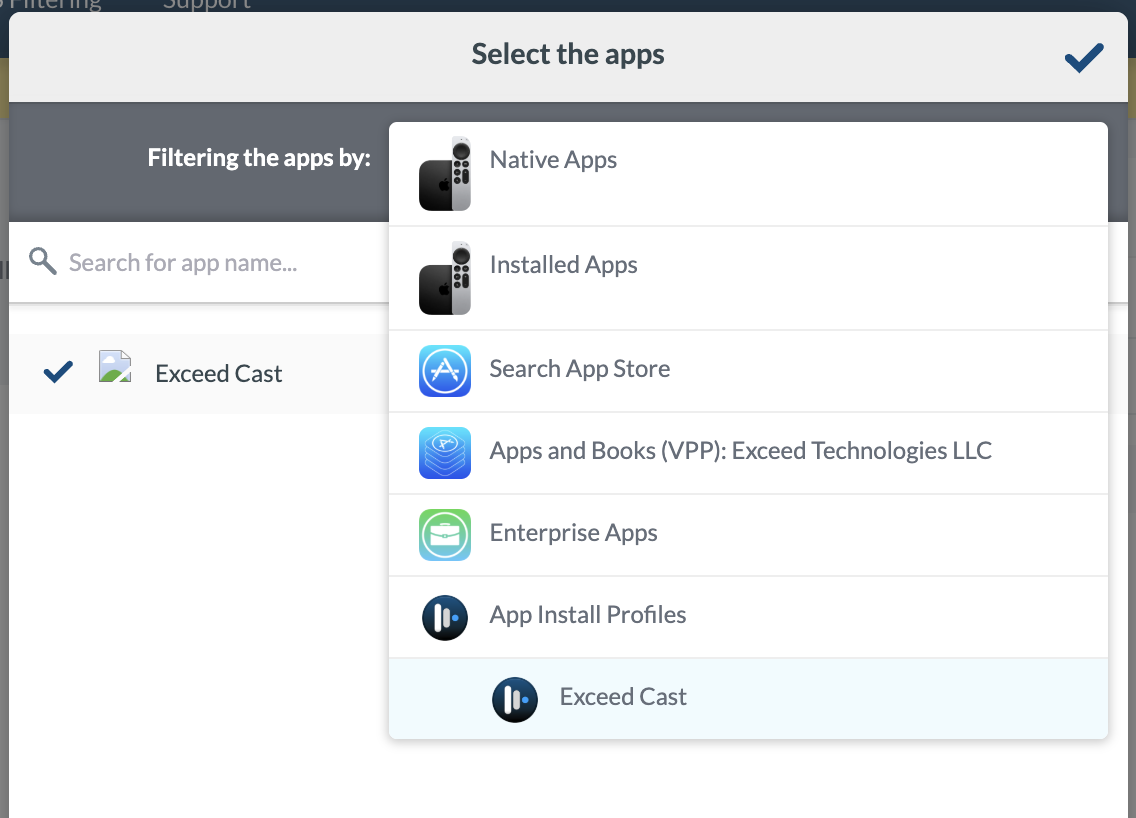Choose Native Apps filter
The image size is (1136, 818).
748,174
